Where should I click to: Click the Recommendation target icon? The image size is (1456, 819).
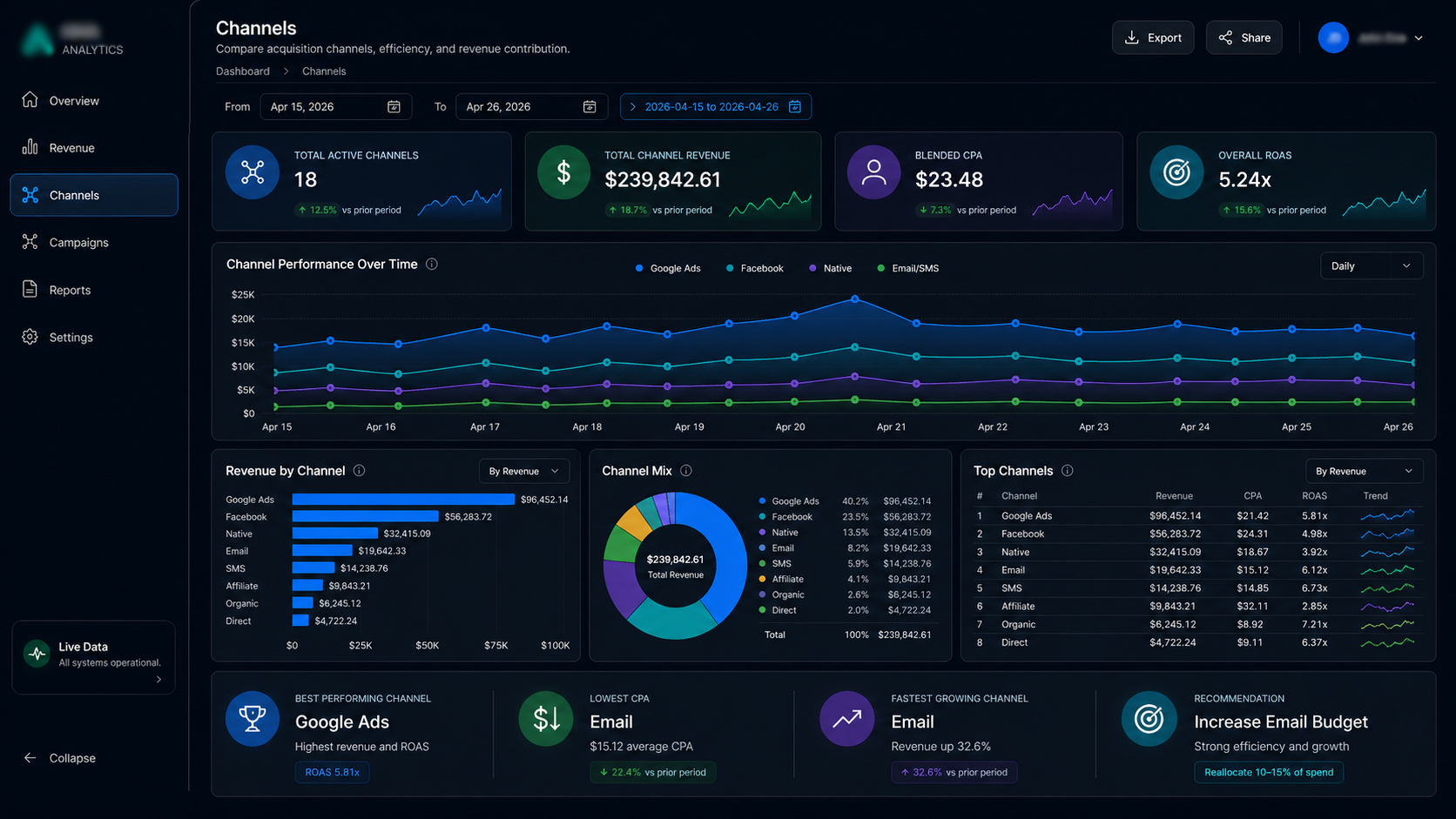point(1149,719)
